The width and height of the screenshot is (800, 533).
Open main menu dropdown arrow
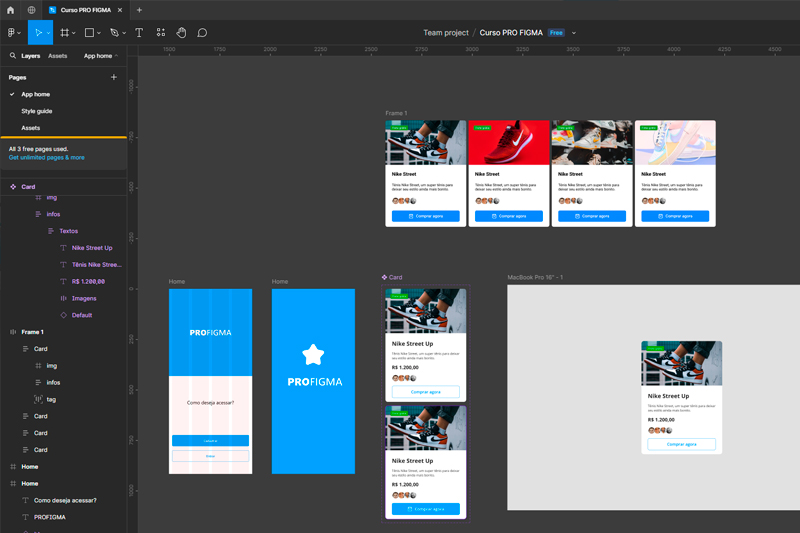tap(19, 33)
